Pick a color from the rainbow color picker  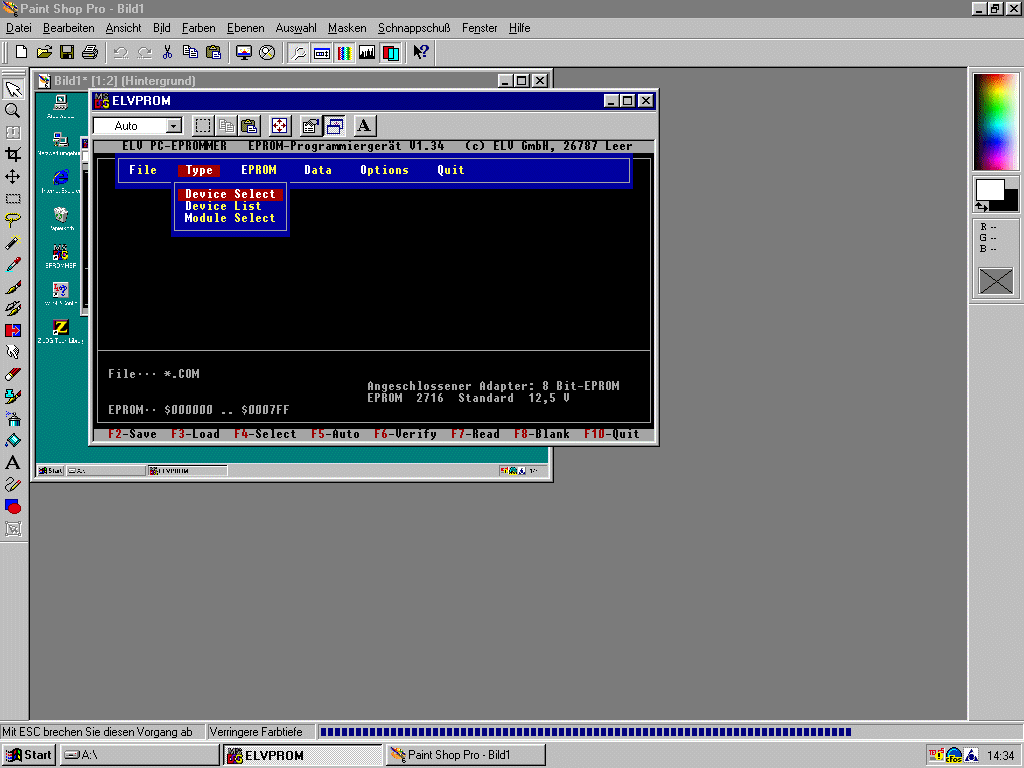(x=995, y=121)
